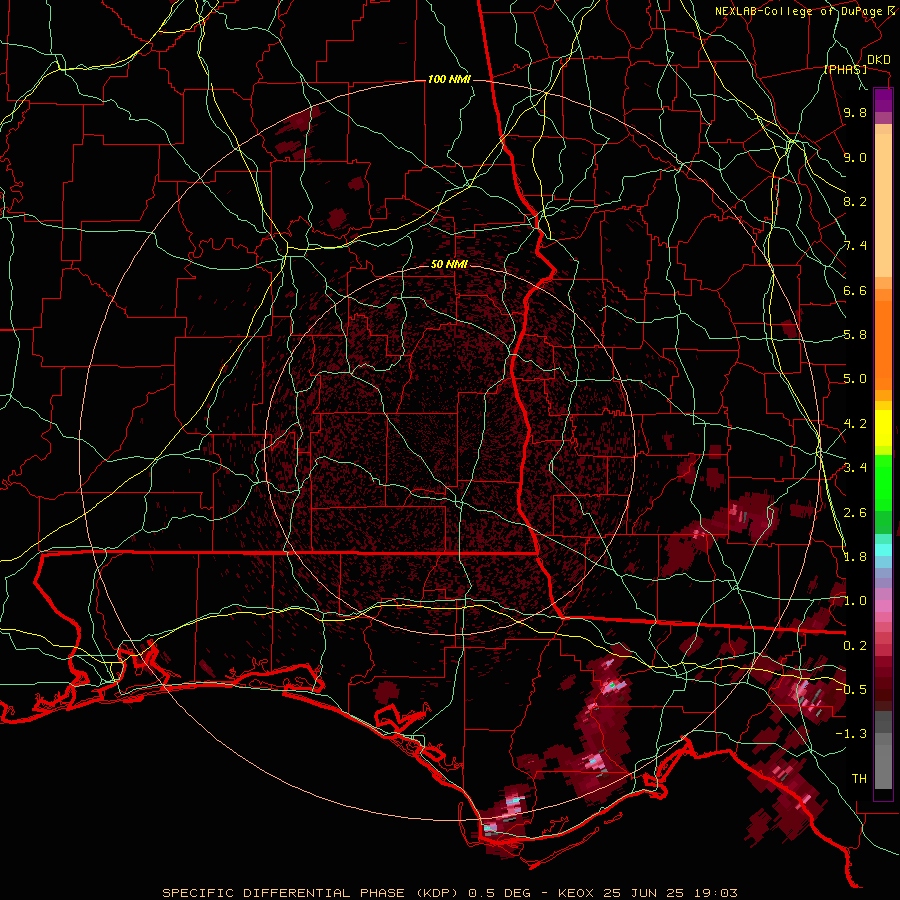
Task: Click the 8.2 scale value
Action: coord(855,201)
